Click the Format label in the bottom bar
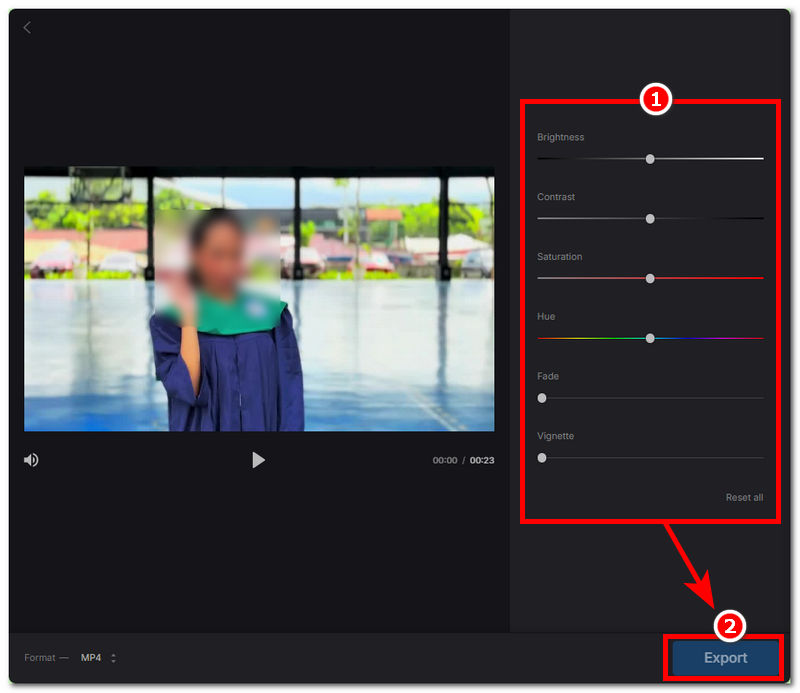 41,658
